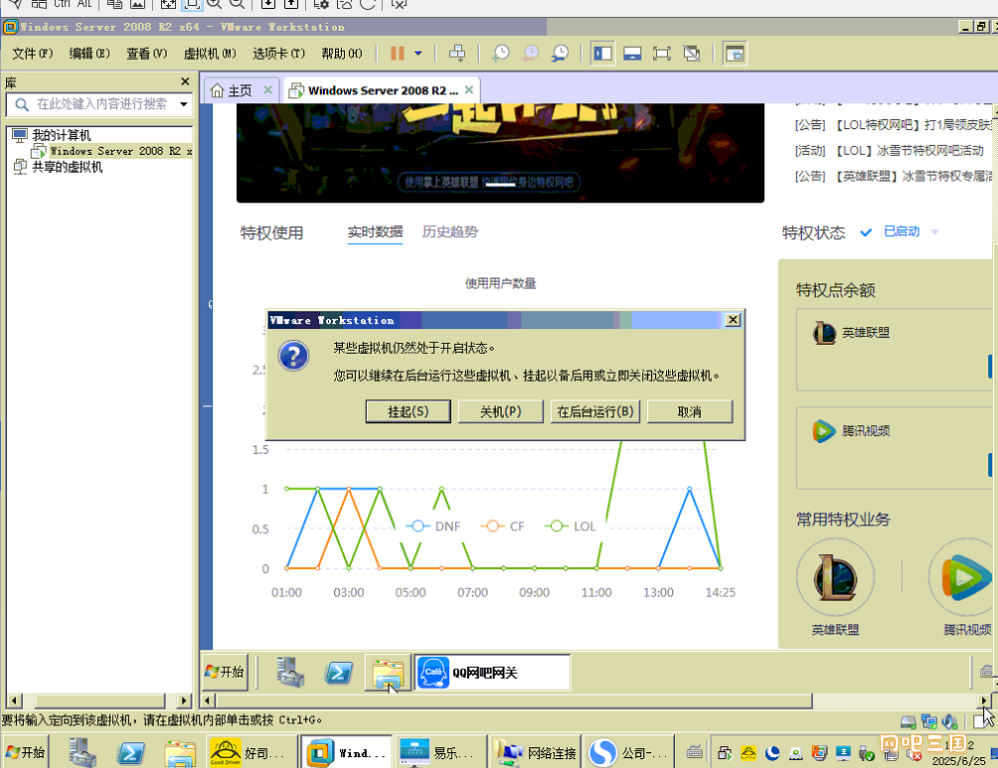Viewport: 998px width, 768px height.
Task: Click the 网络连接 taskbar button
Action: click(536, 753)
